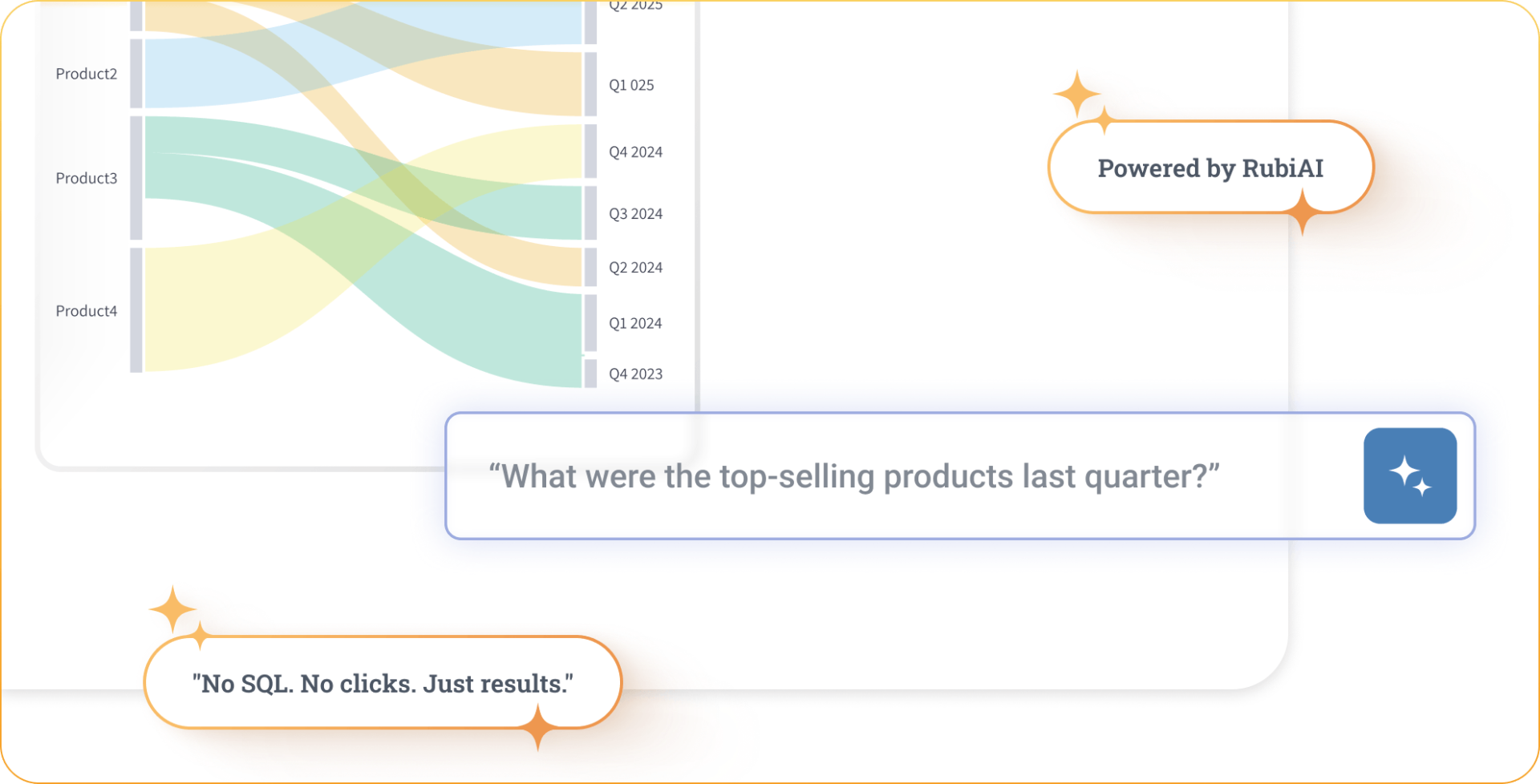The height and width of the screenshot is (784, 1540).
Task: Select the Product3 label in the chart
Action: pyautogui.click(x=86, y=178)
